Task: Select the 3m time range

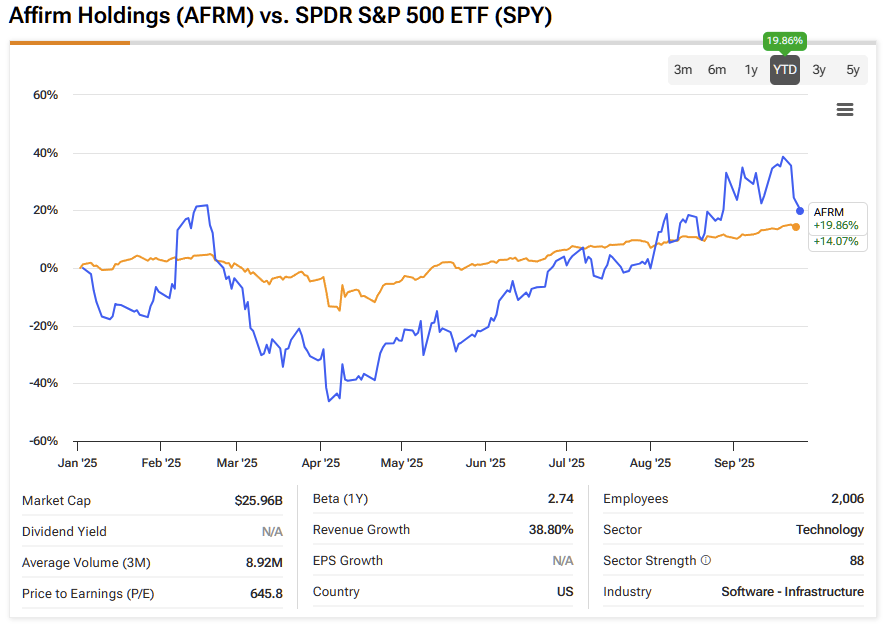Action: click(x=683, y=70)
